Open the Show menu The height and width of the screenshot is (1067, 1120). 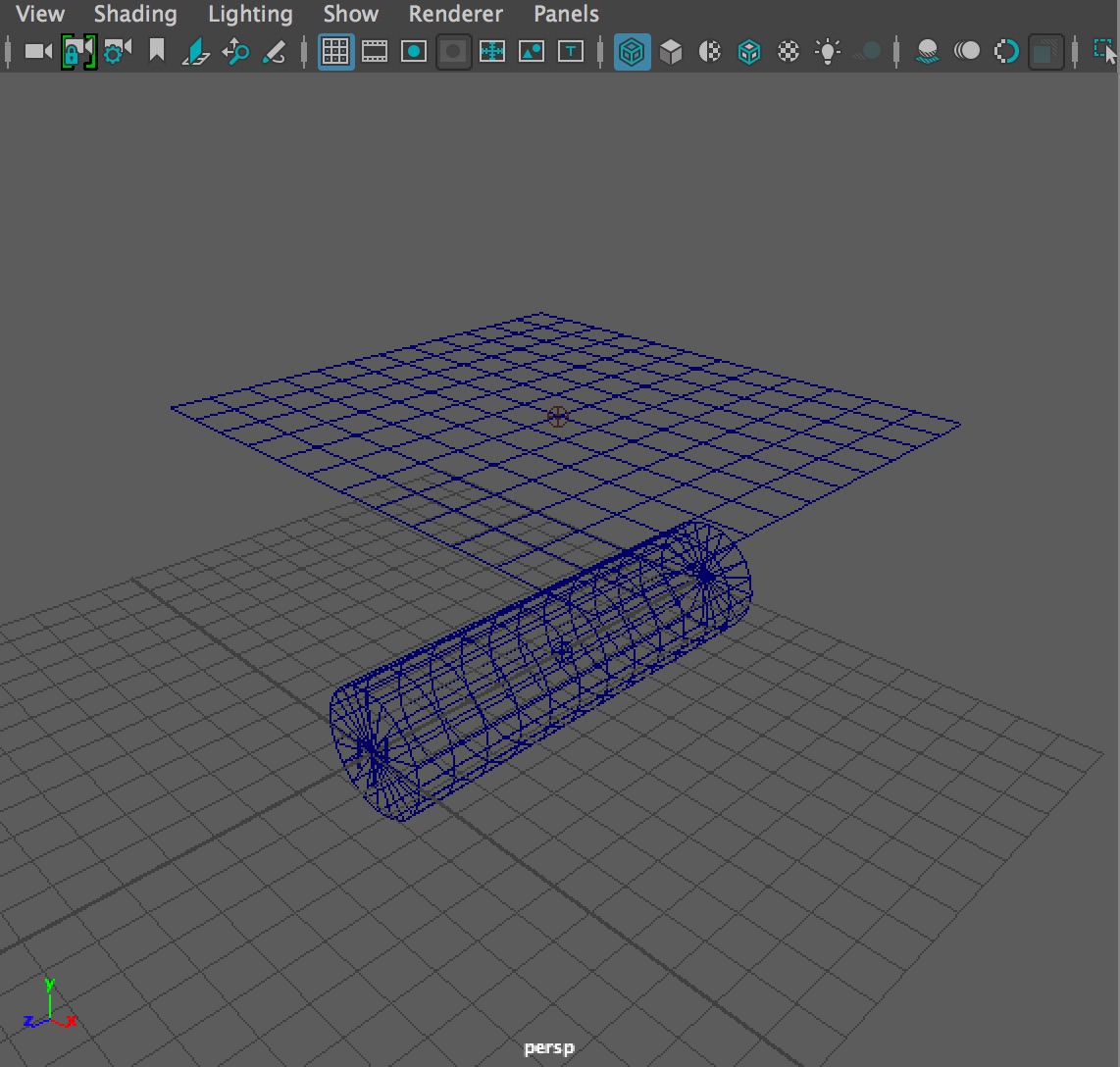pos(351,14)
